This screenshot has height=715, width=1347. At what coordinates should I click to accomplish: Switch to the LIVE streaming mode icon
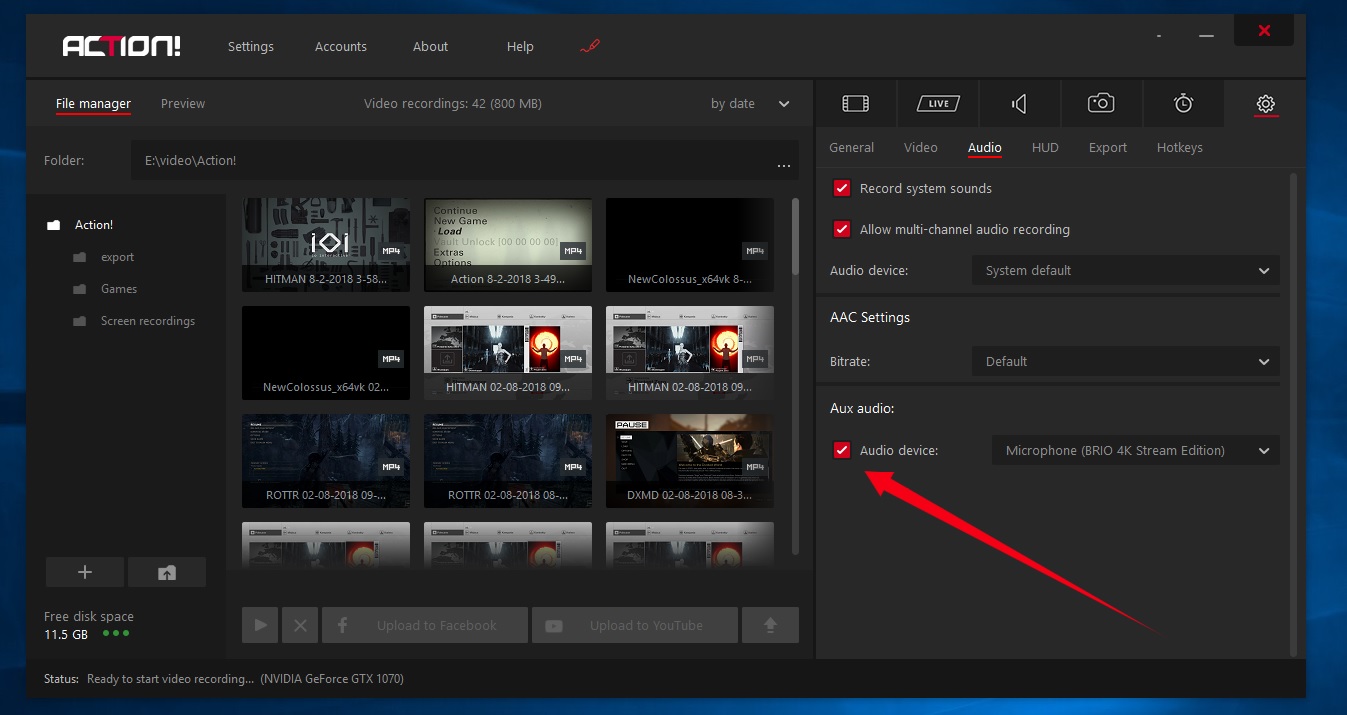(937, 104)
